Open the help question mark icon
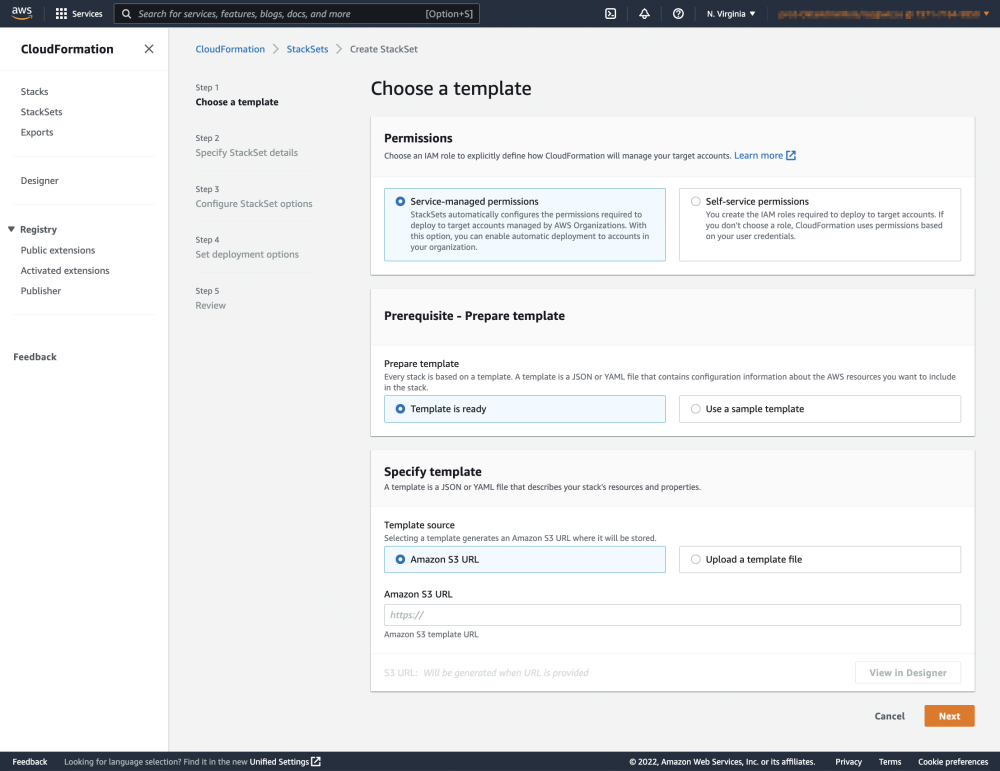Screen dimensions: 1000x771 click(678, 14)
